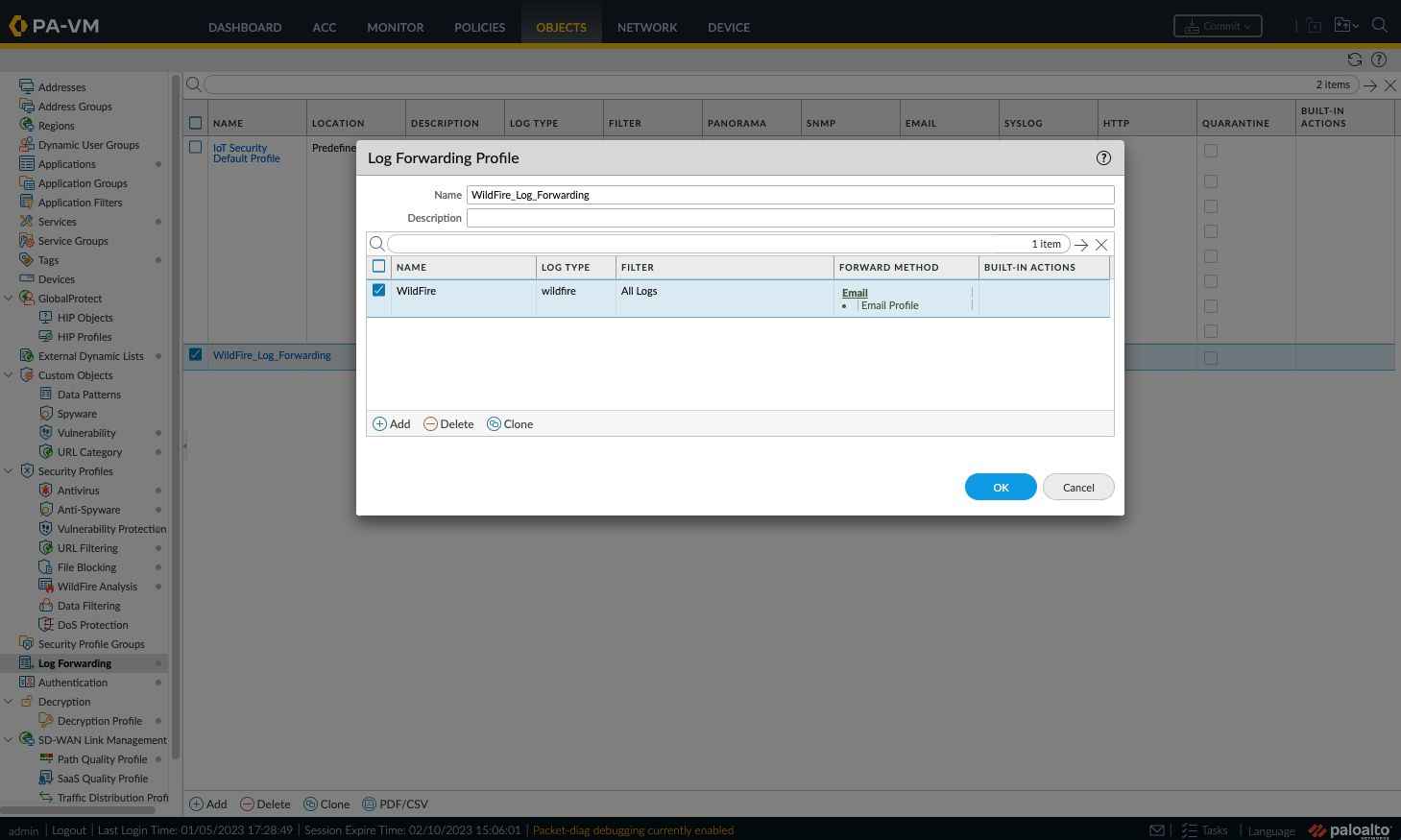Collapse the Decryption tree node
Viewport: 1401px width, 840px height.
pos(9,701)
